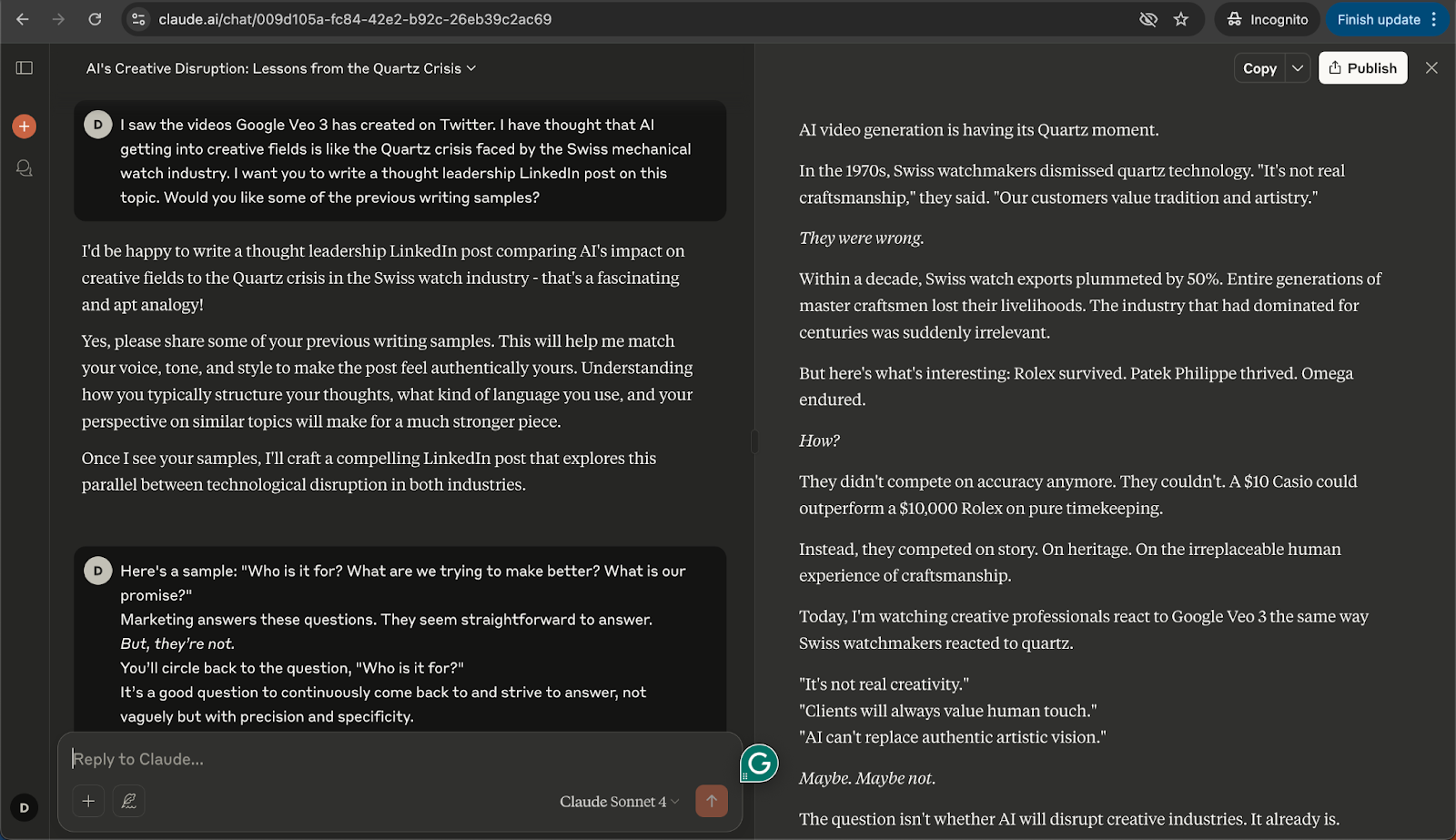1456x840 pixels.
Task: Click the Grammarly icon
Action: click(x=759, y=764)
